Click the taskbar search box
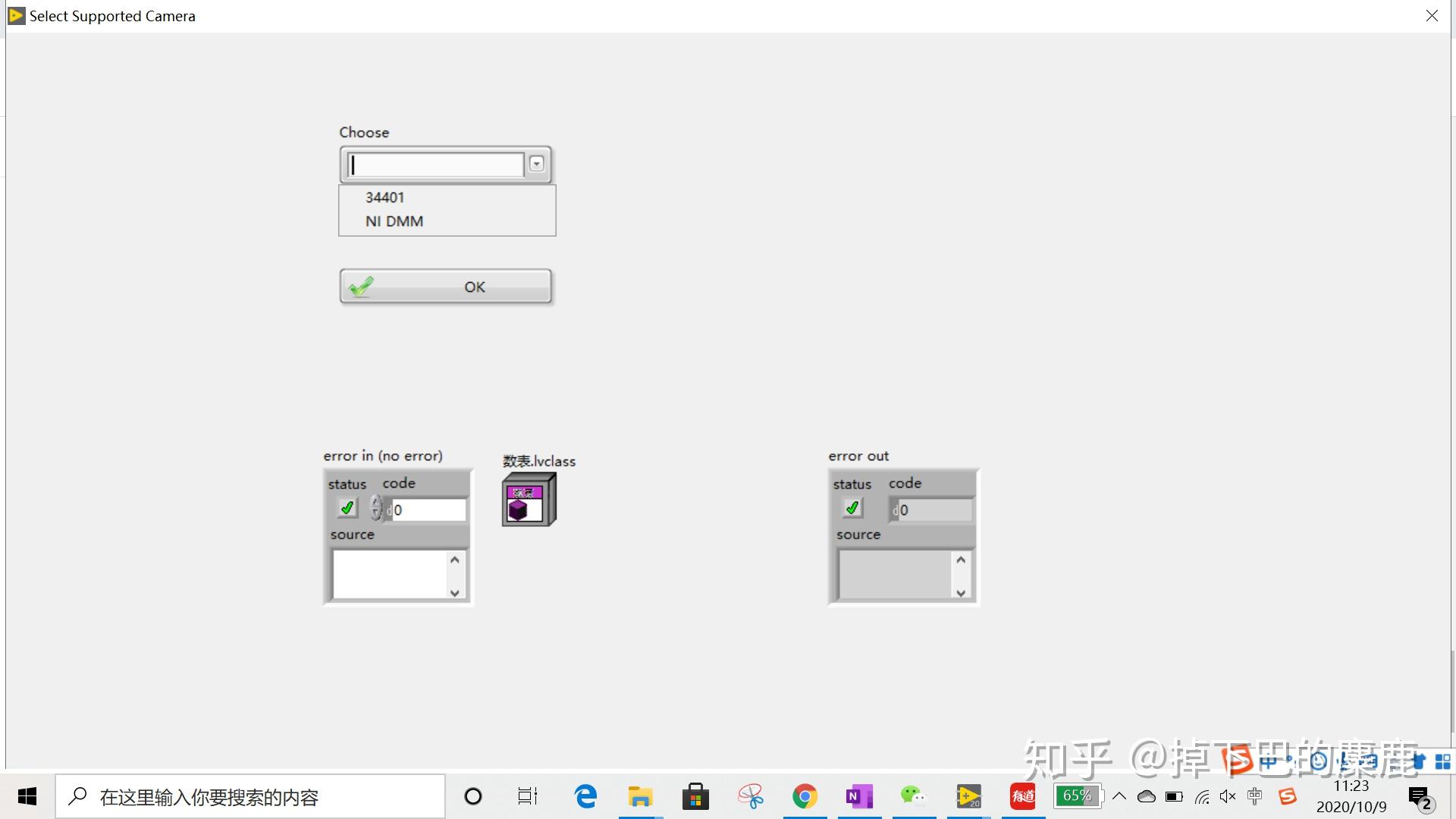Image resolution: width=1456 pixels, height=819 pixels. [x=250, y=796]
